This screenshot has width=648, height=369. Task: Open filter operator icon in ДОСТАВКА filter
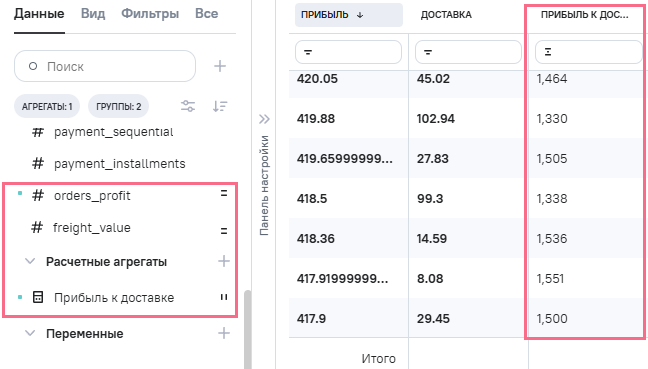[x=428, y=52]
